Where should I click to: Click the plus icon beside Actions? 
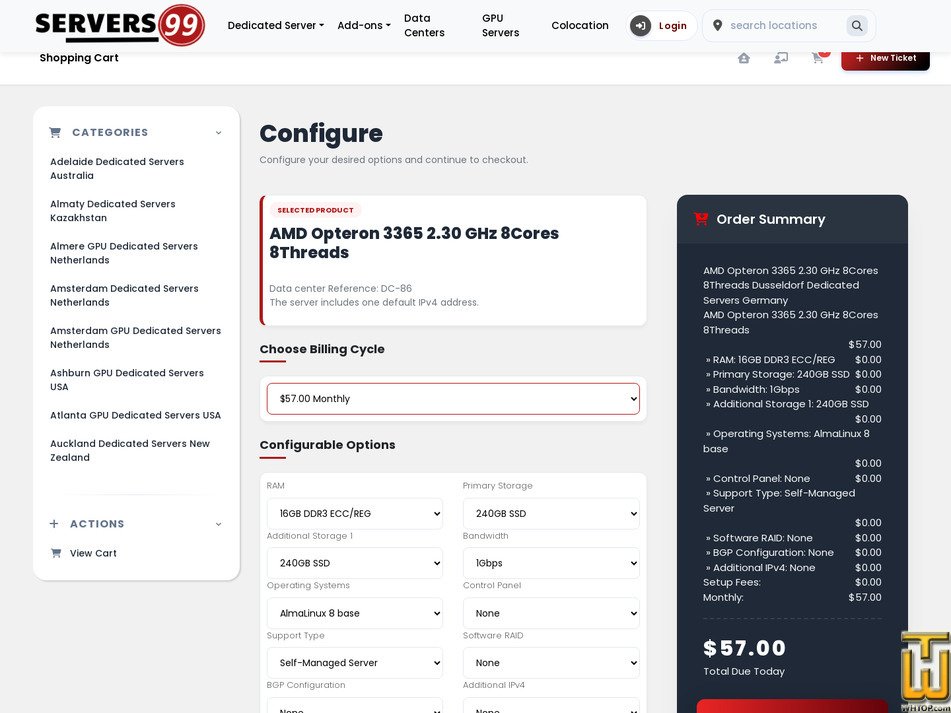[x=54, y=524]
